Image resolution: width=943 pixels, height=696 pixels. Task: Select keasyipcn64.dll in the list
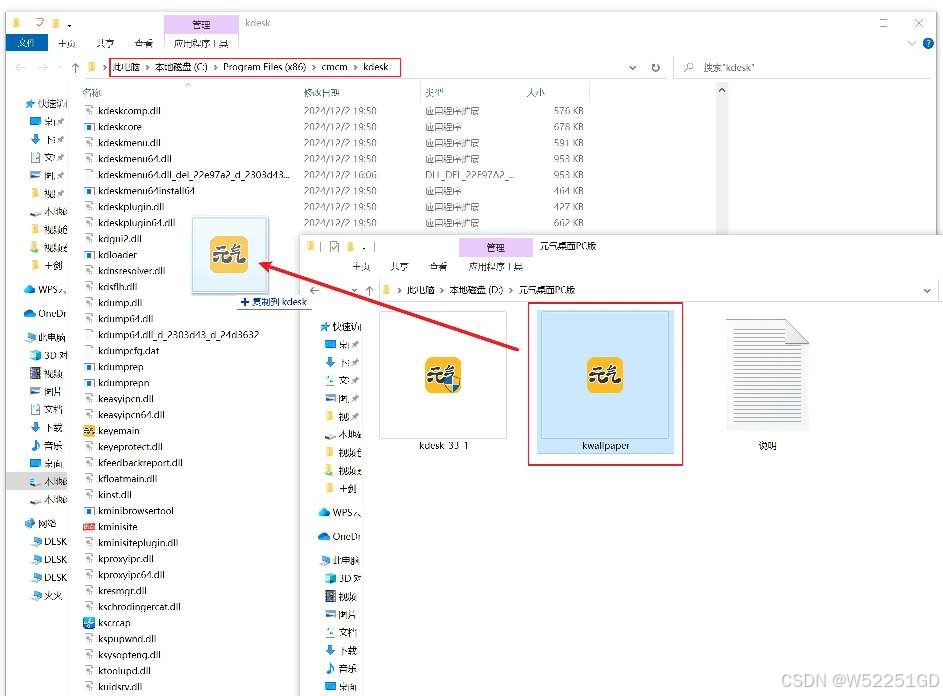tap(131, 415)
